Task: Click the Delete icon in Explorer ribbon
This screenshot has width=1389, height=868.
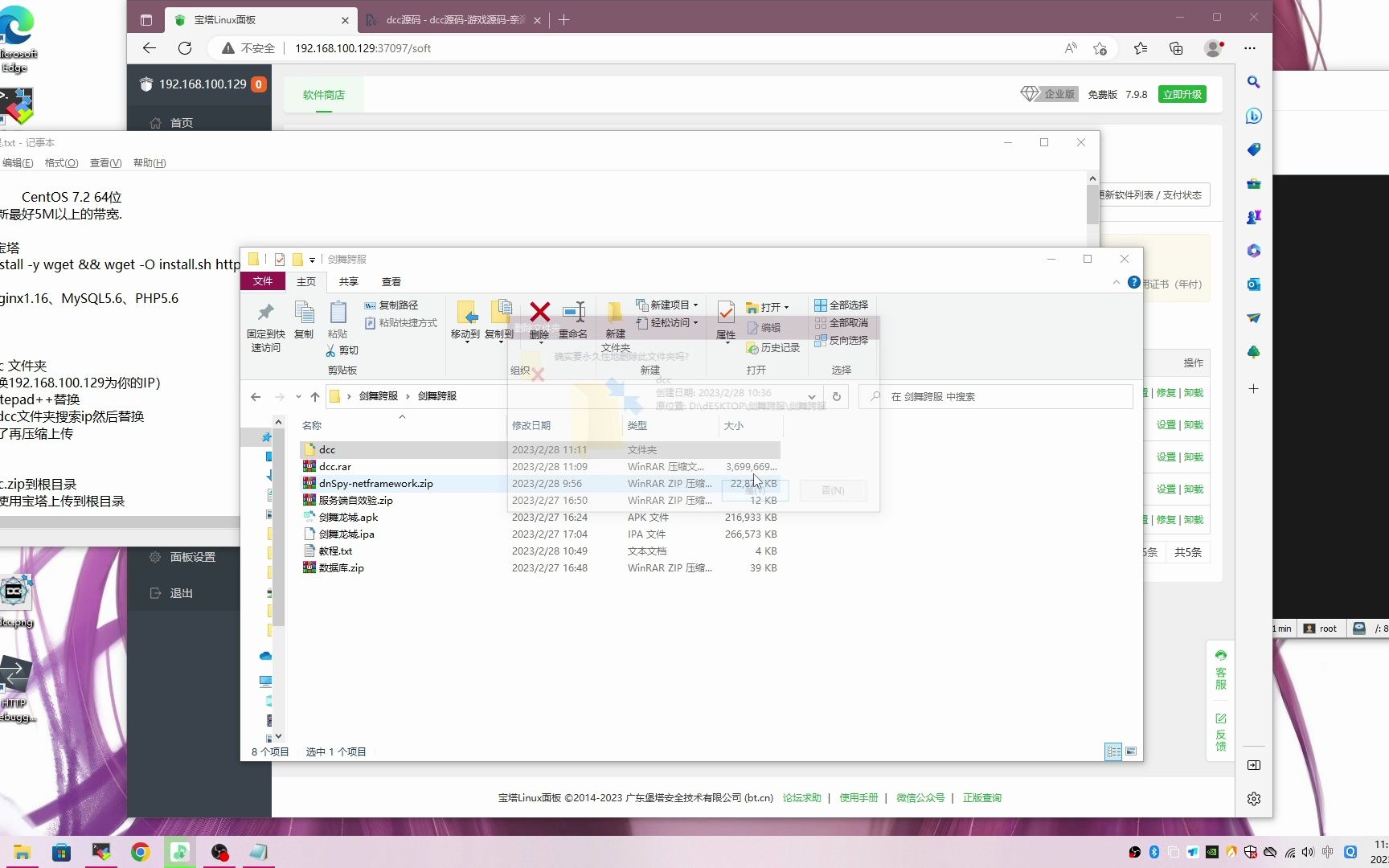Action: coord(539,320)
